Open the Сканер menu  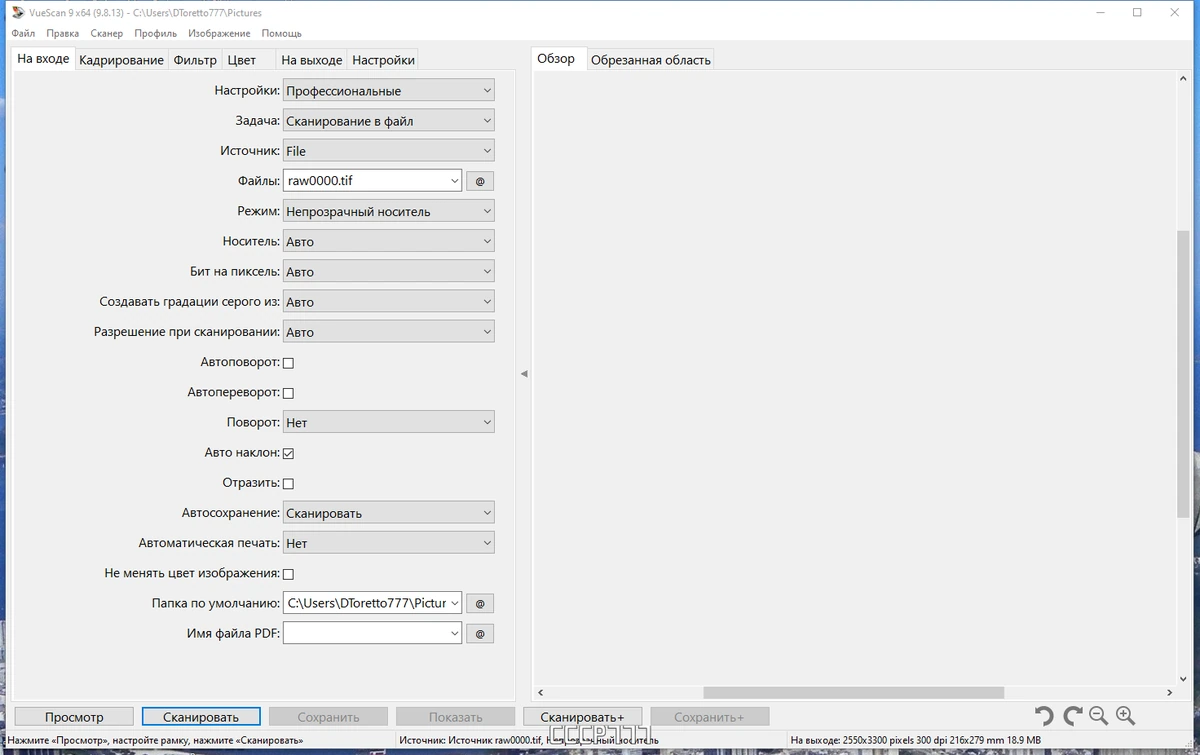tap(106, 33)
